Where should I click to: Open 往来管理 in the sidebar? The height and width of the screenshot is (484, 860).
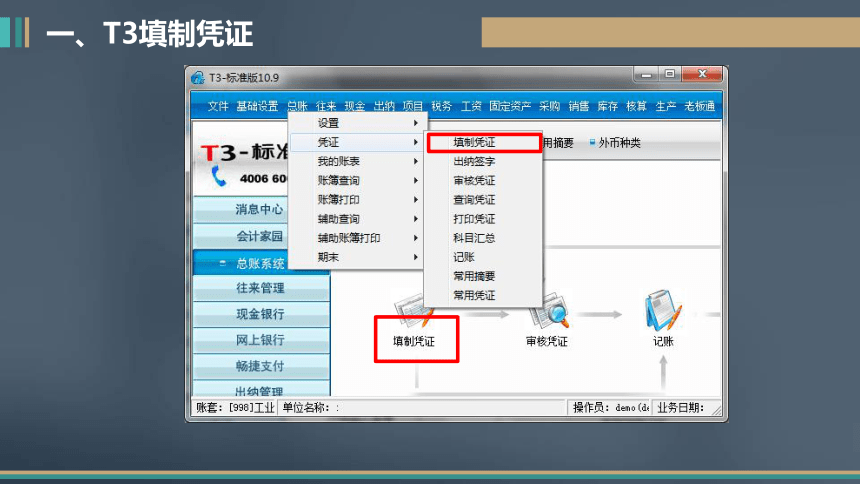[261, 288]
